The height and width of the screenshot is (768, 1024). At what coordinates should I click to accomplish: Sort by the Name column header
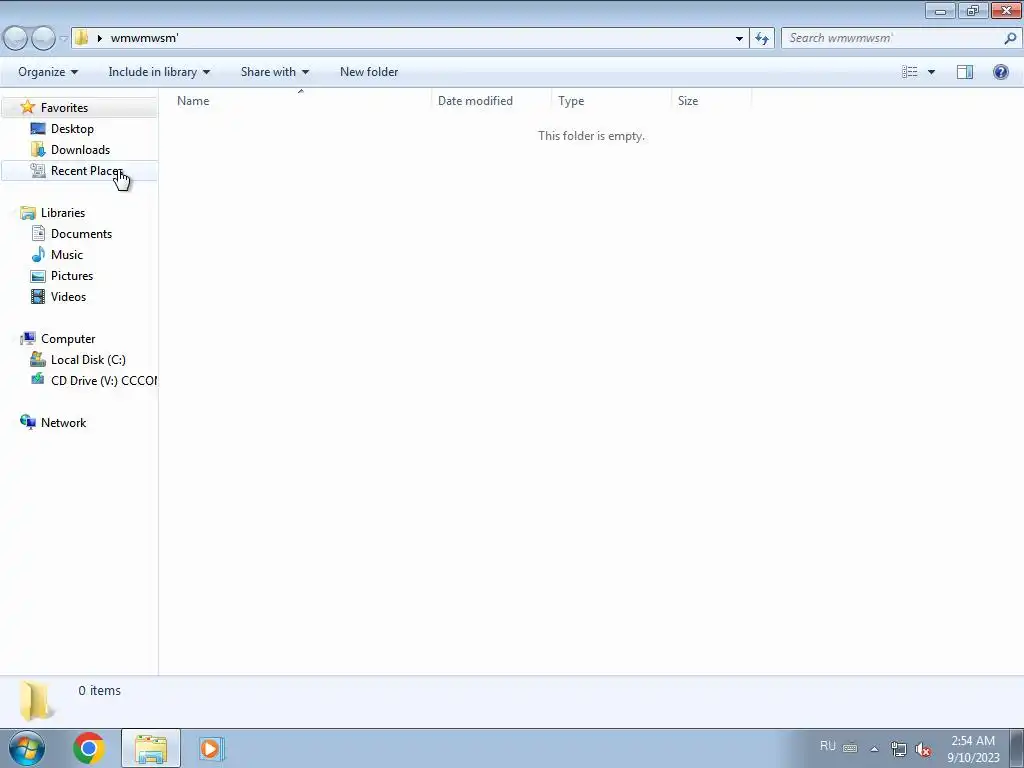(300, 101)
